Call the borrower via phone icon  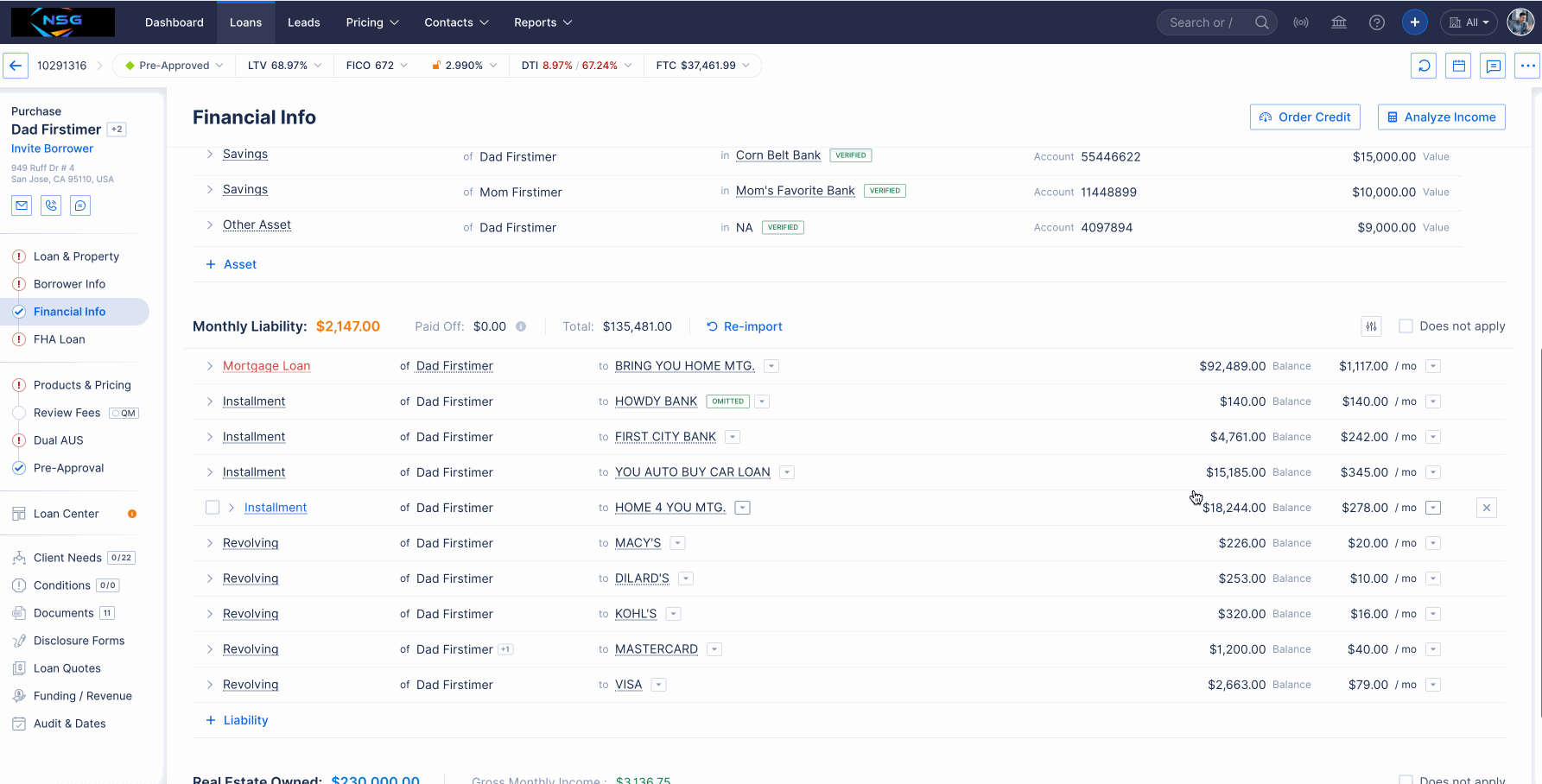tap(51, 205)
